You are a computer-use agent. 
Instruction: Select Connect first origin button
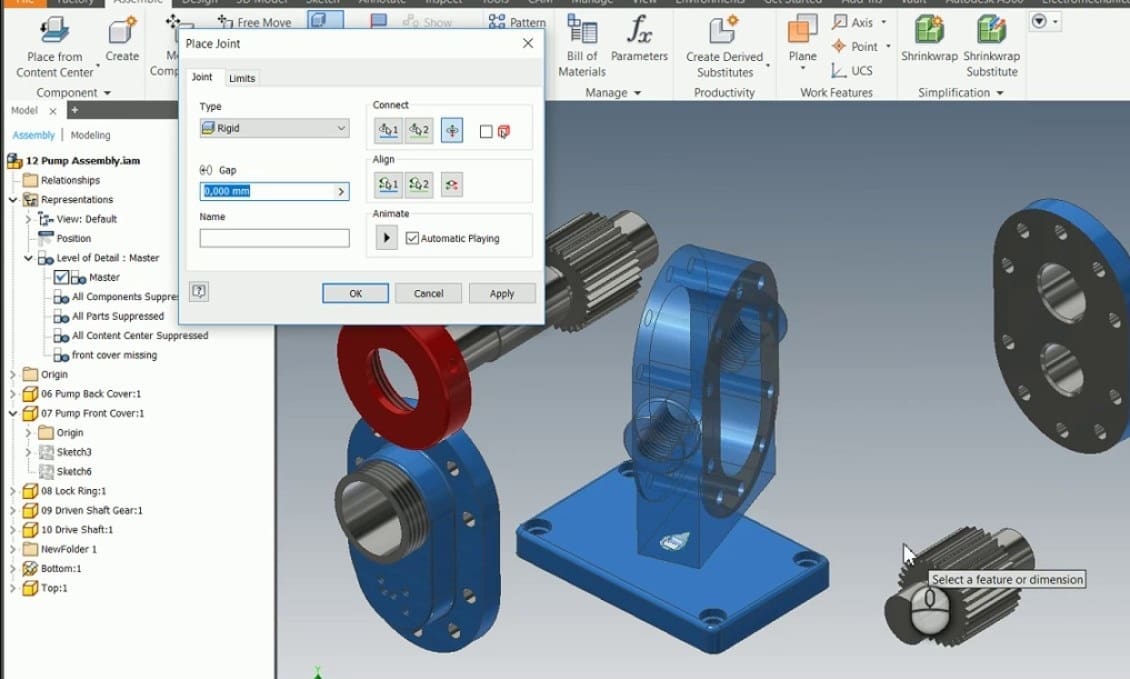388,130
